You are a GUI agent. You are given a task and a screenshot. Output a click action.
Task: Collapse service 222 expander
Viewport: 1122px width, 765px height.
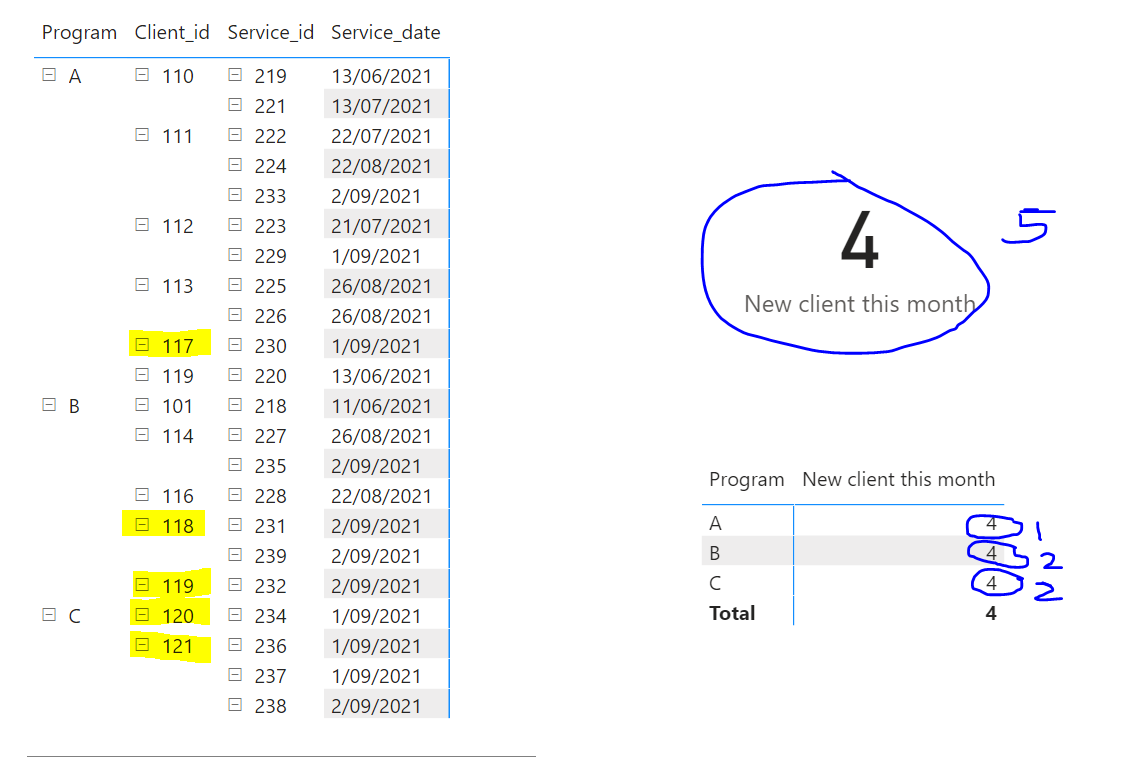235,135
